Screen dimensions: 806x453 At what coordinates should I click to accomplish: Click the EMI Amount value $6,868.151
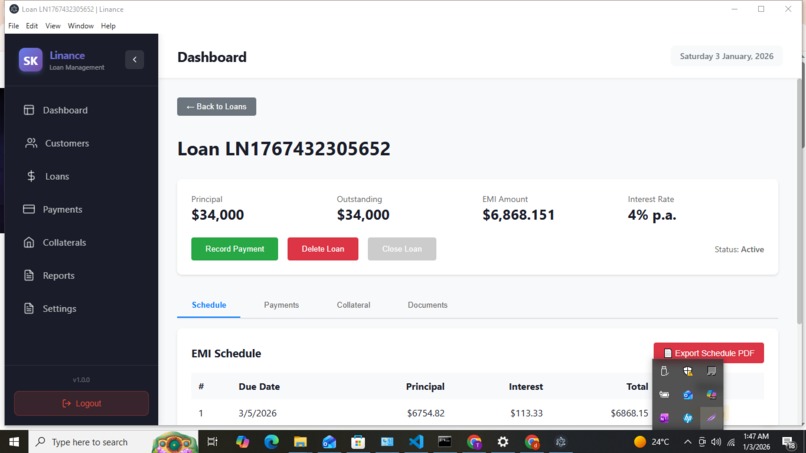(518, 215)
